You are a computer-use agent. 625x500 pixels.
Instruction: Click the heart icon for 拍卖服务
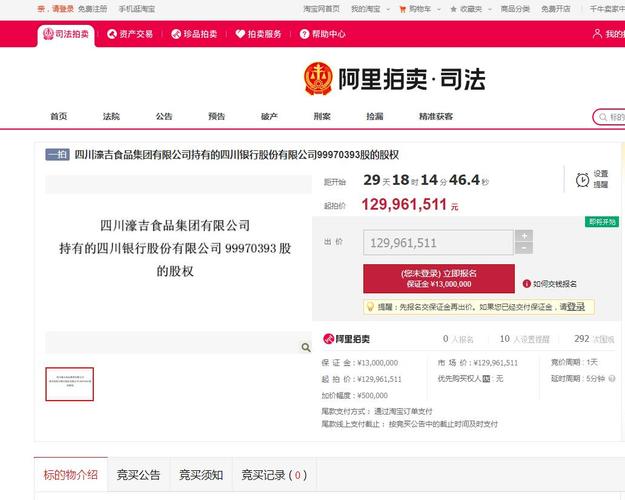click(240, 34)
